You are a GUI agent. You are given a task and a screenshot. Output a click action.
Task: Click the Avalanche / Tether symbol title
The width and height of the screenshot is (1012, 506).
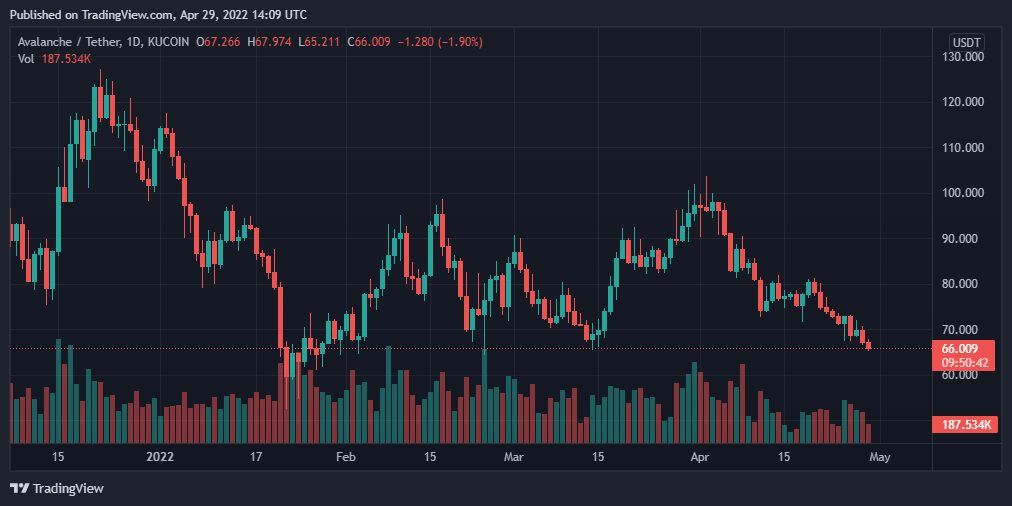(68, 42)
